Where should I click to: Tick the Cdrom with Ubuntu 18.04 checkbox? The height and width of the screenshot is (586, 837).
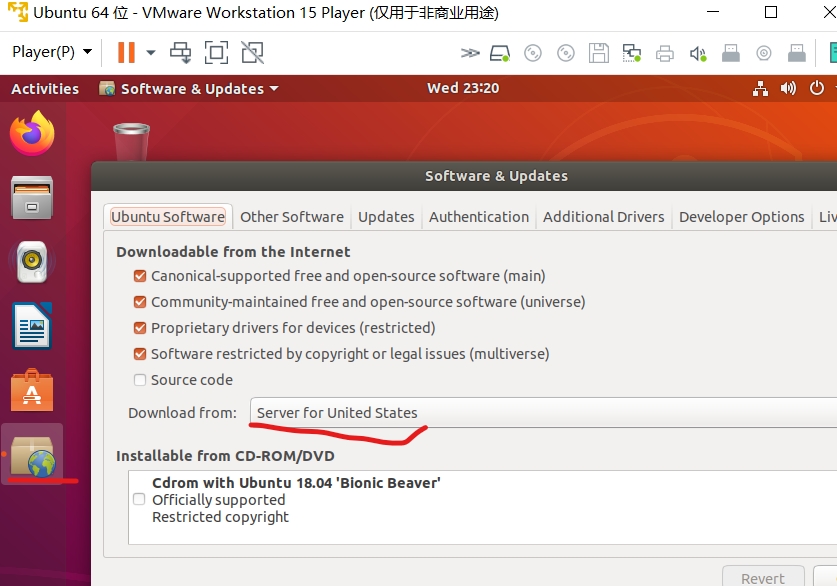[x=139, y=500]
